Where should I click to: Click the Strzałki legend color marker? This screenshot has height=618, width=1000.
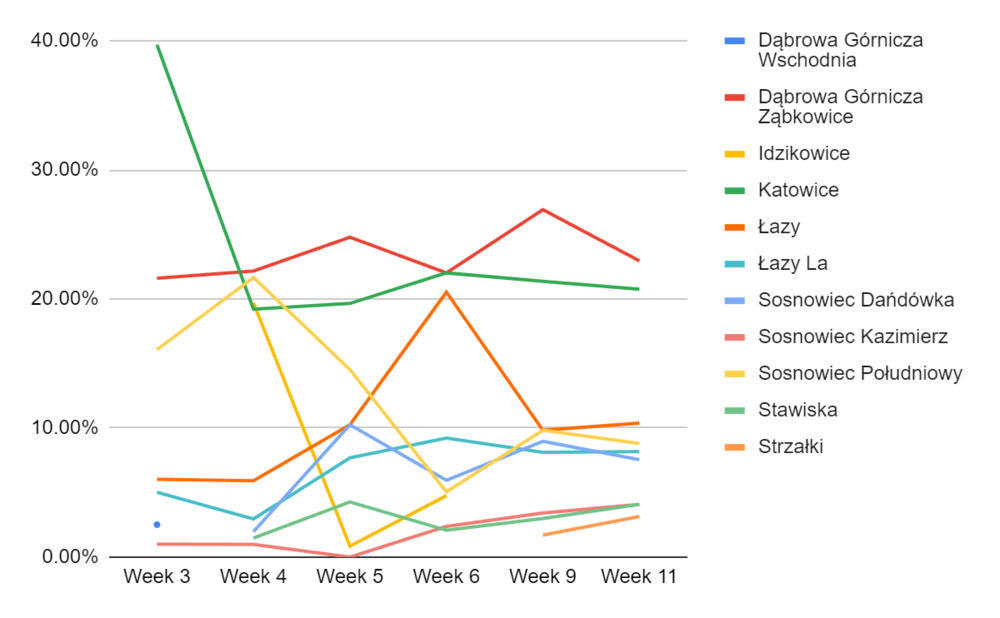pyautogui.click(x=733, y=447)
